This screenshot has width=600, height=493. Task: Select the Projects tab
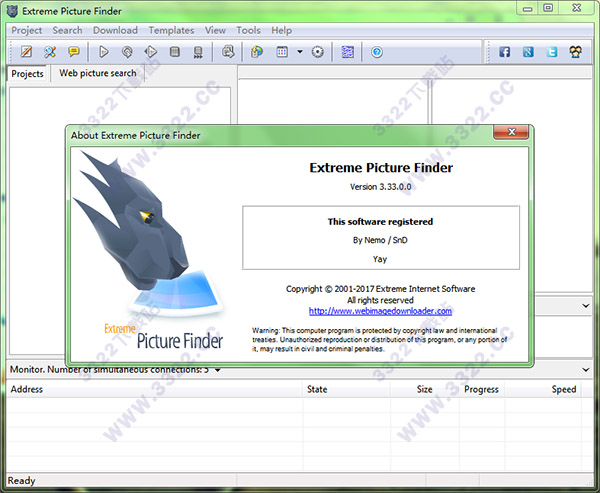[x=27, y=74]
